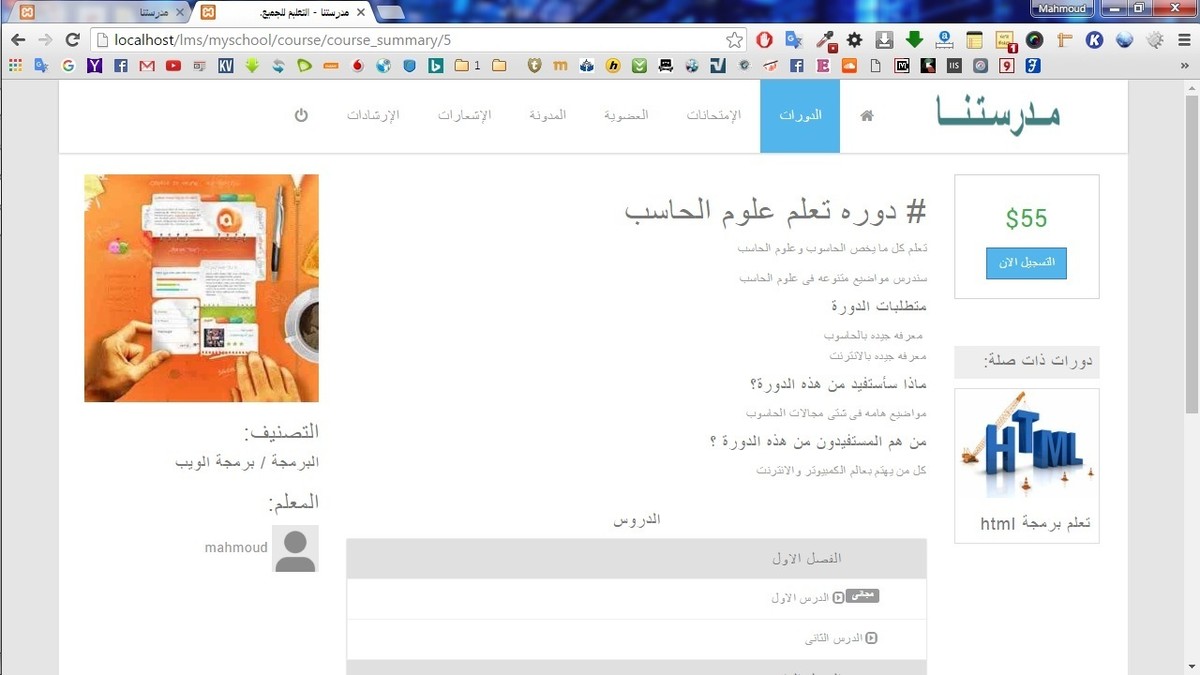Click the browser back arrow
This screenshot has height=675, width=1200.
(18, 40)
